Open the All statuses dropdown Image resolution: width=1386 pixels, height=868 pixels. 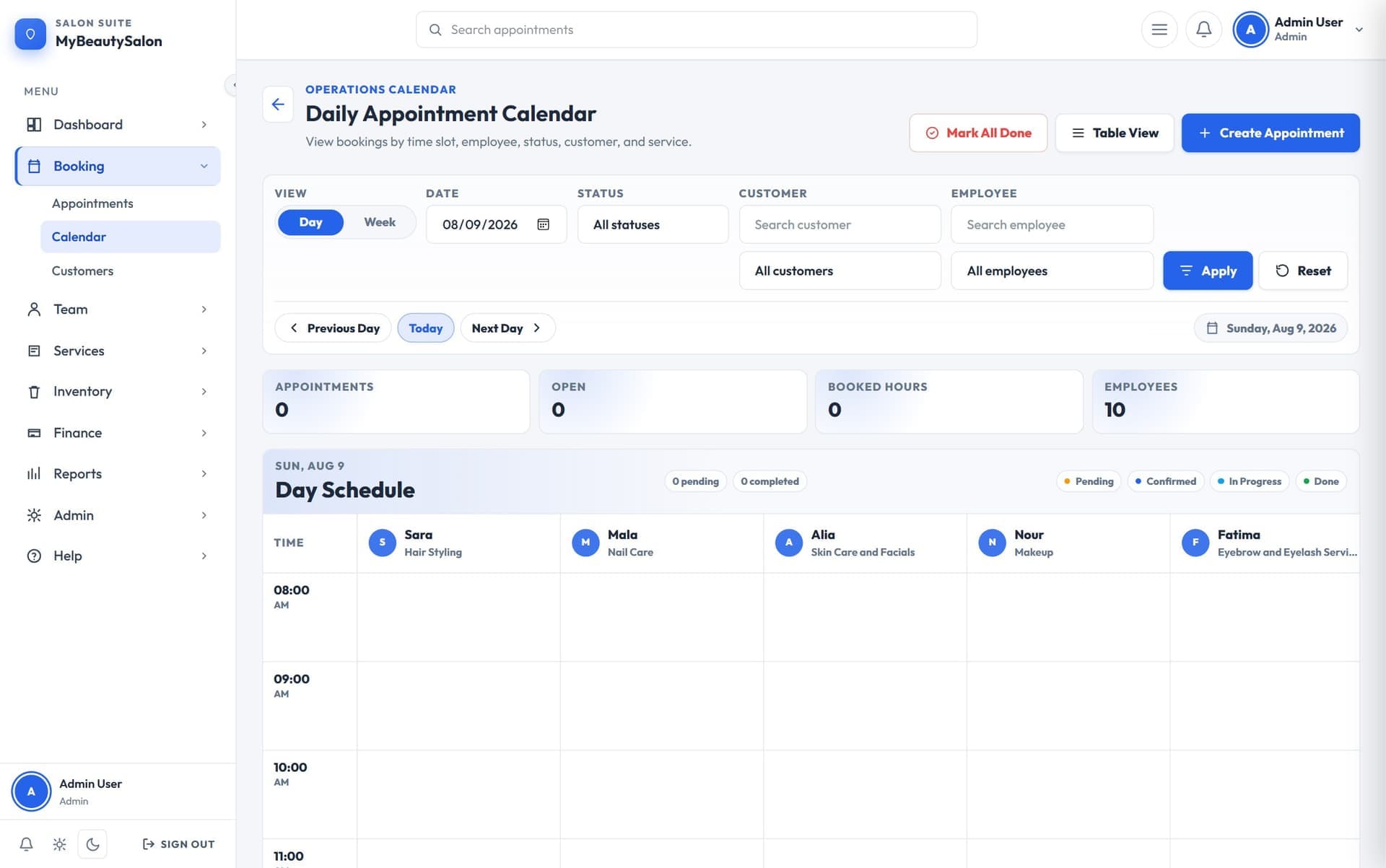(653, 224)
